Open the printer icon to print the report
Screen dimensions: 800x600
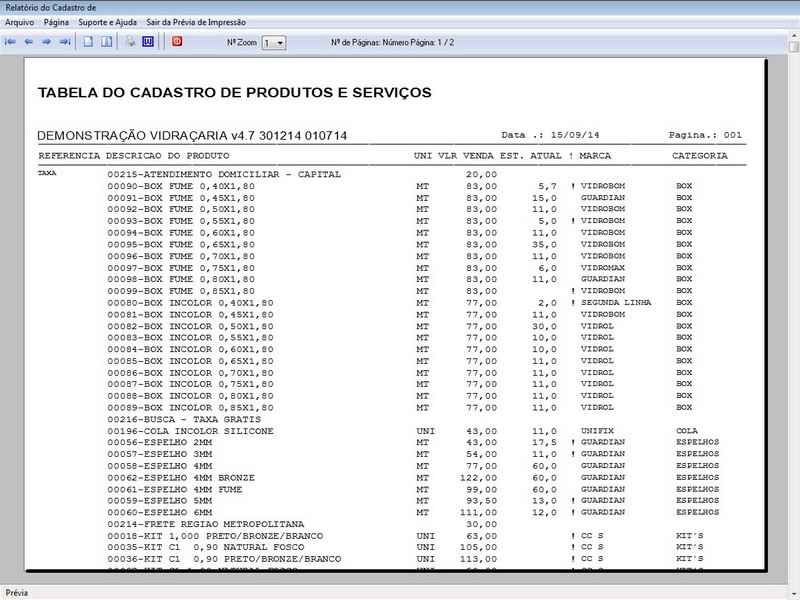131,40
